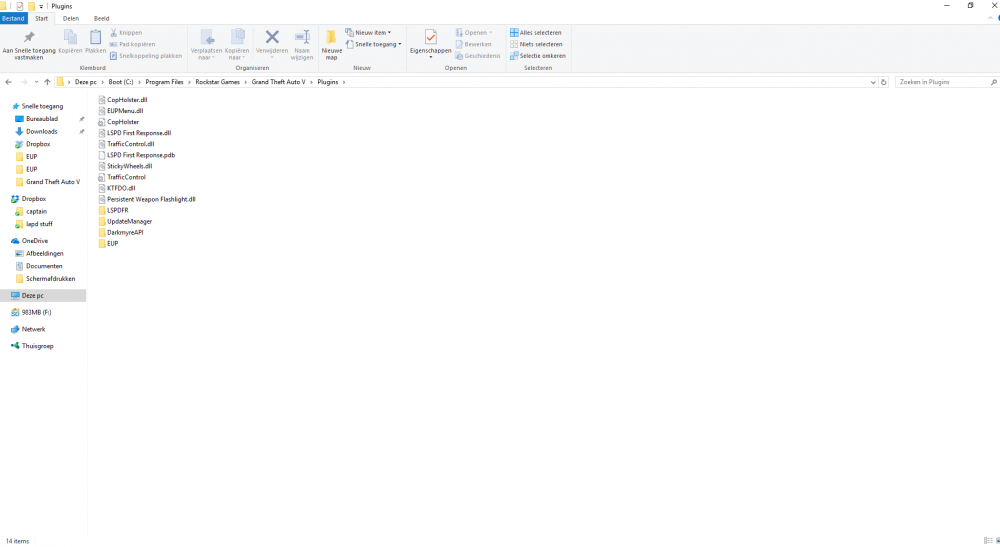This screenshot has width=1000, height=547.
Task: Click Rockstar Games in address breadcrumb
Action: coord(217,82)
